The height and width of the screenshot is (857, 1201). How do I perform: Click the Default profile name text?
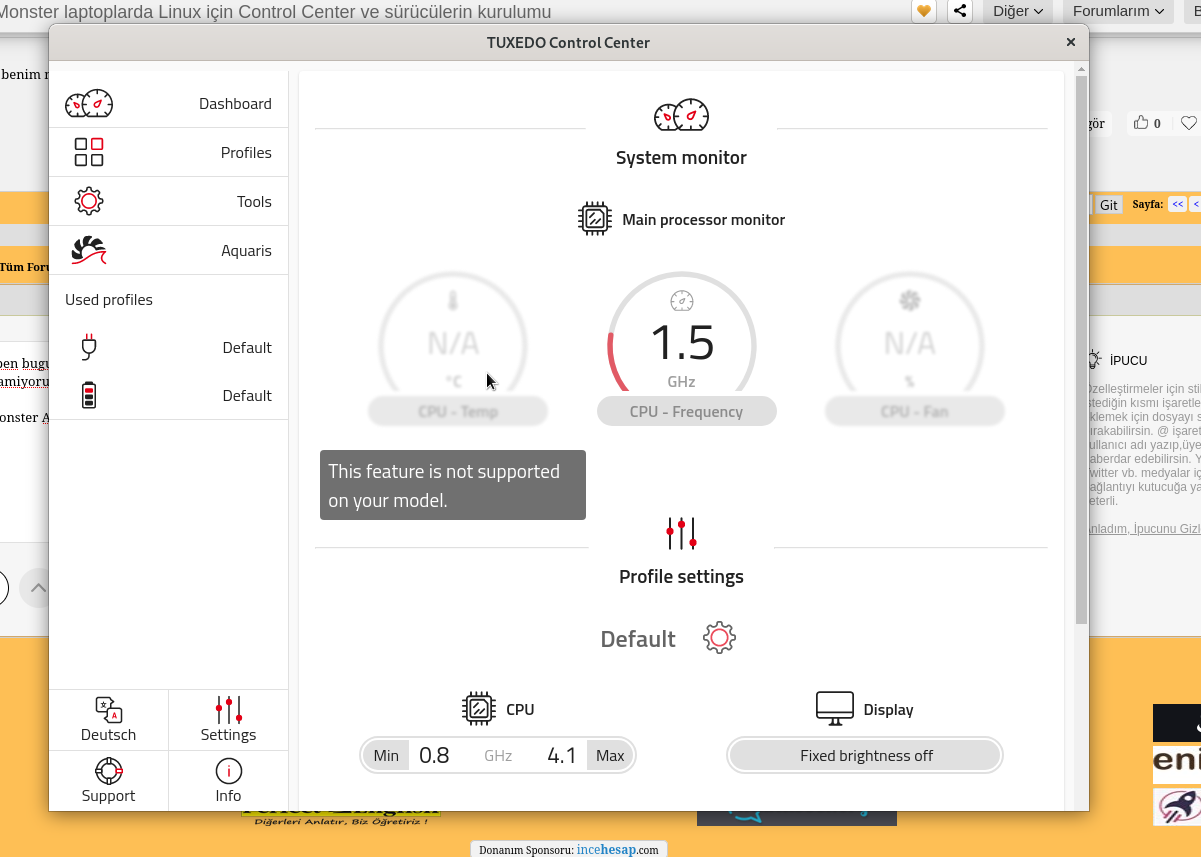tap(638, 638)
